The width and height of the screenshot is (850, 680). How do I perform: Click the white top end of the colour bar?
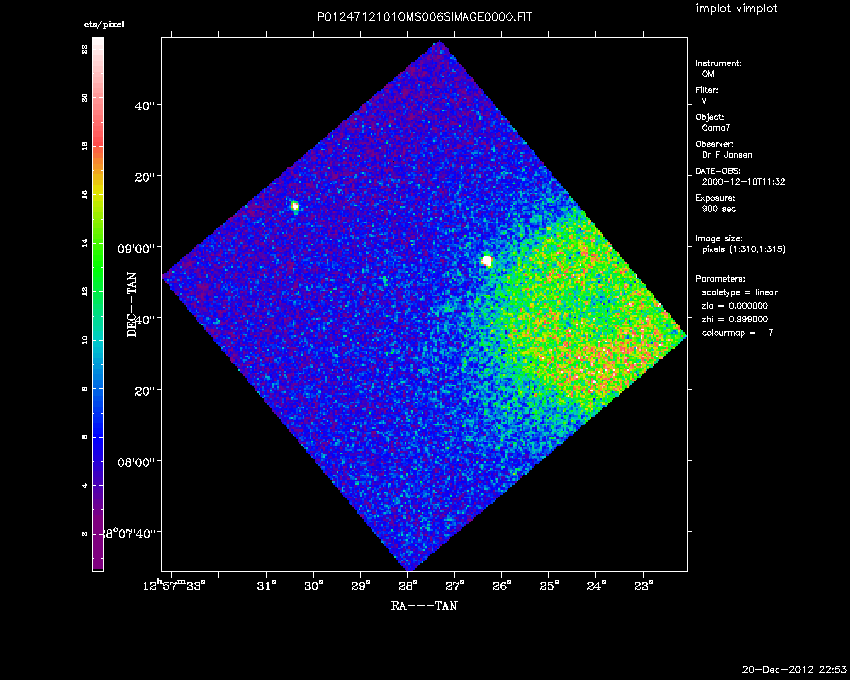[x=98, y=46]
